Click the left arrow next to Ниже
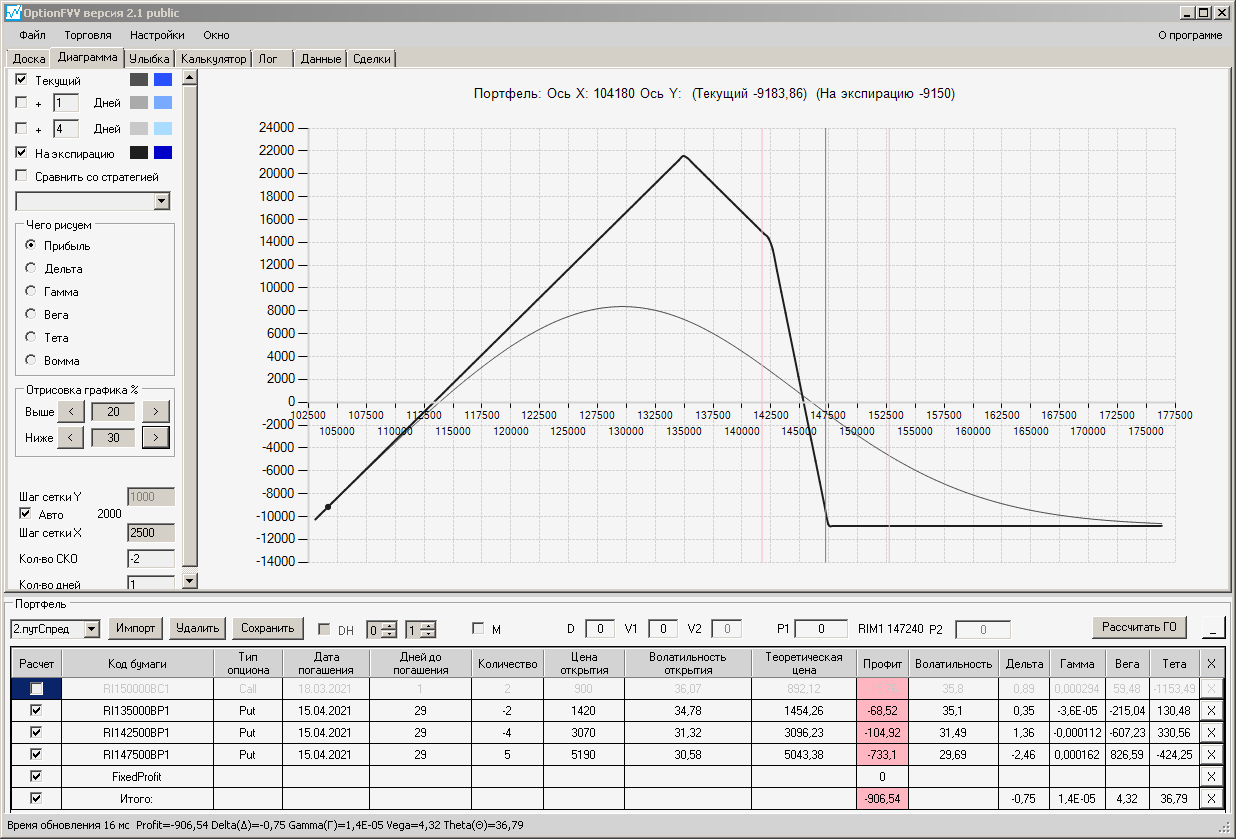This screenshot has height=839, width=1236. [x=70, y=437]
